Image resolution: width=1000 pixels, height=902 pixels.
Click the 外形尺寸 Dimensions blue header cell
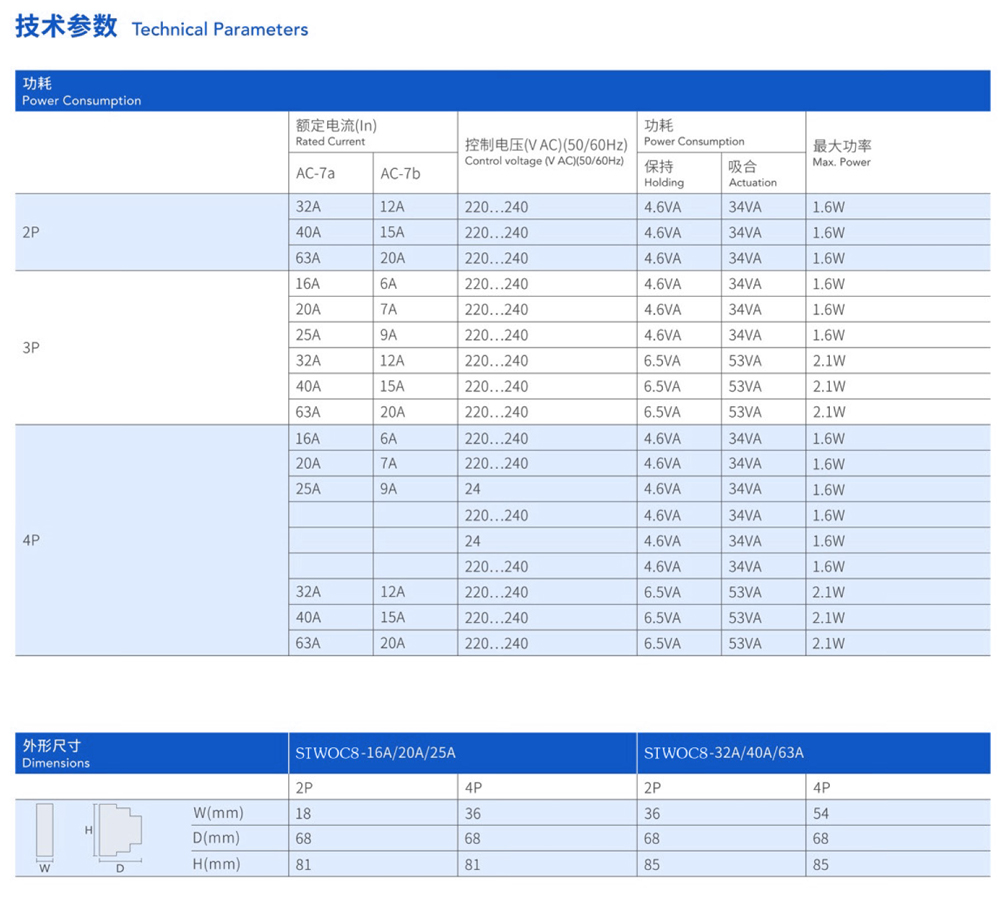(x=150, y=753)
